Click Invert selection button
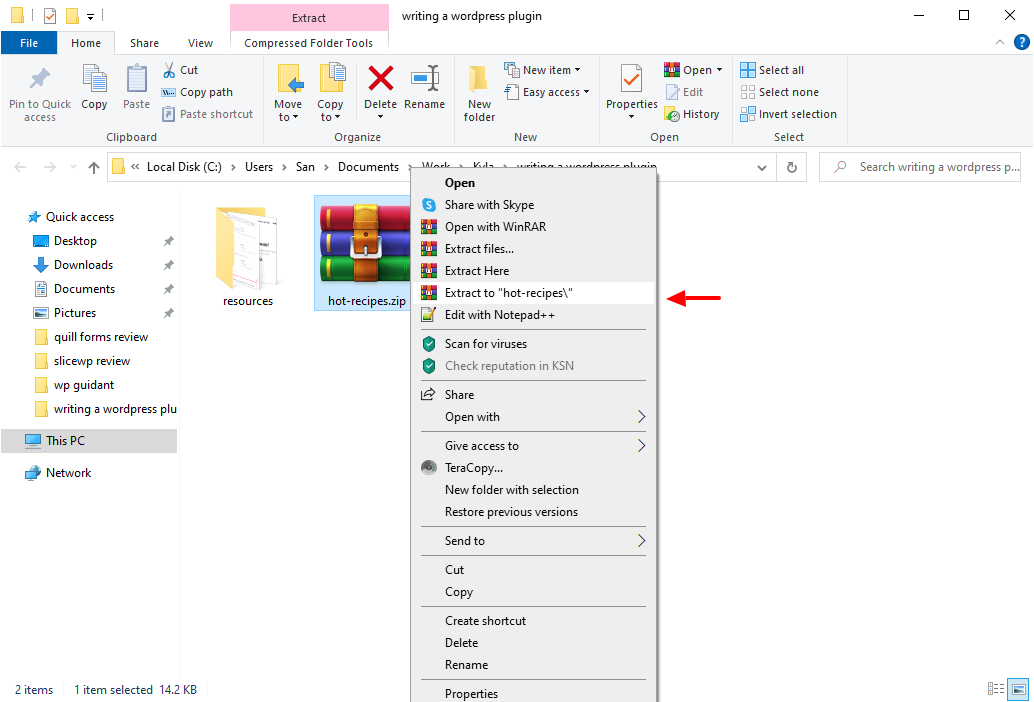The width and height of the screenshot is (1034, 702). [x=788, y=114]
